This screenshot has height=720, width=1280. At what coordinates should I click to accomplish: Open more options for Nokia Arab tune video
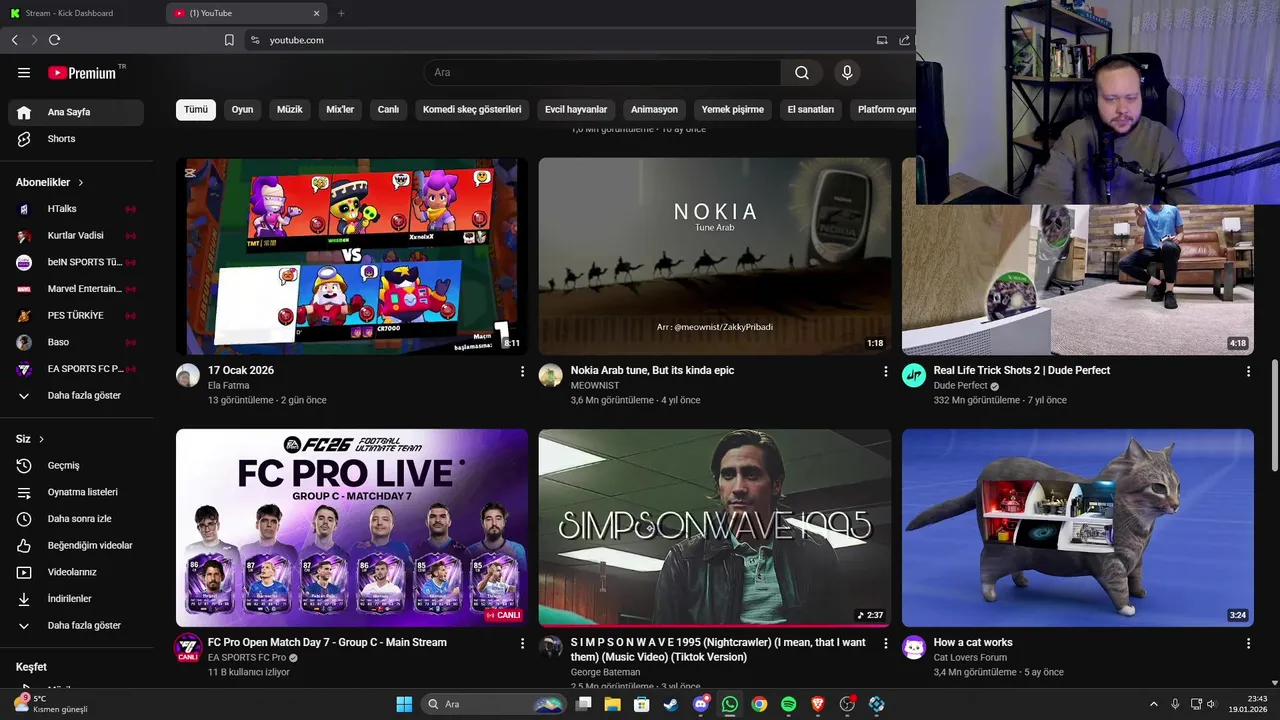pos(885,371)
